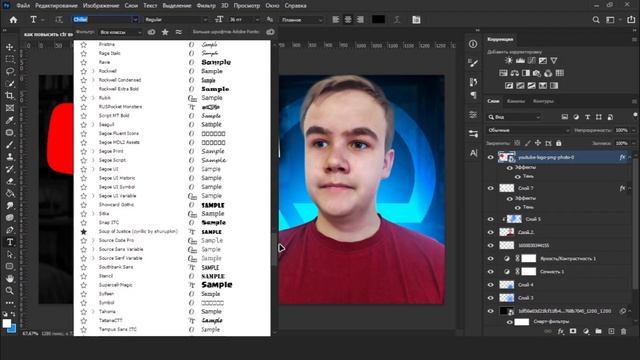This screenshot has height=360, width=640.
Task: Select the Move tool
Action: [9, 47]
